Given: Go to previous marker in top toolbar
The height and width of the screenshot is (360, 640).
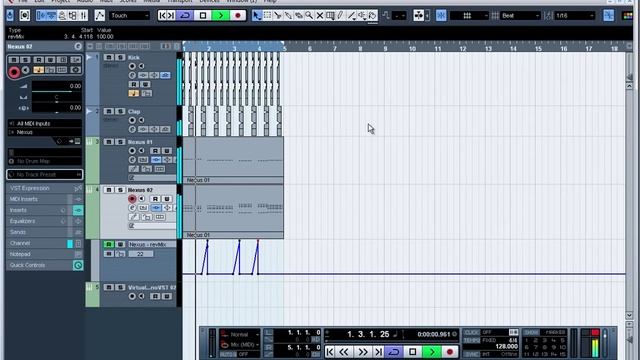Looking at the screenshot, I should point(162,16).
